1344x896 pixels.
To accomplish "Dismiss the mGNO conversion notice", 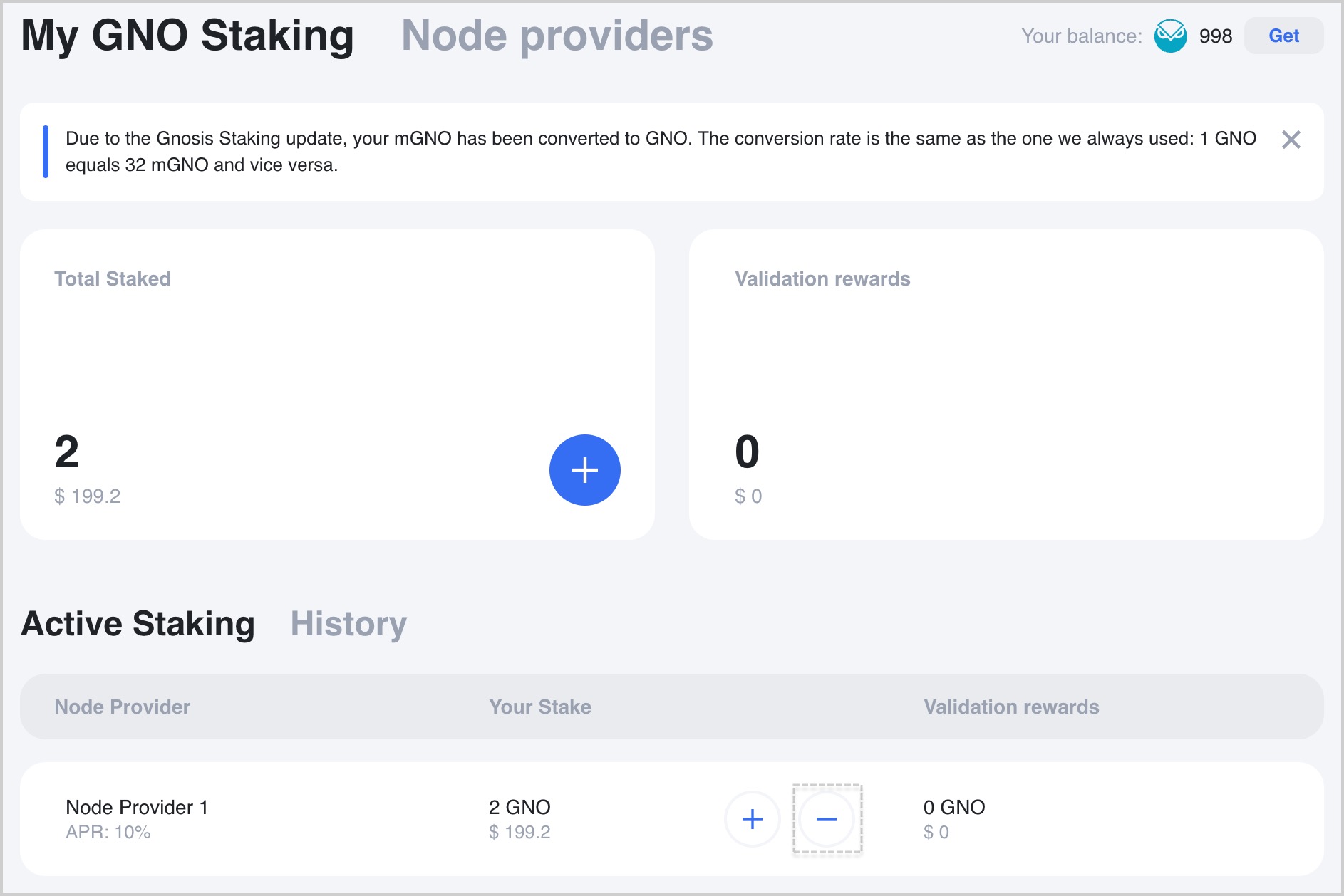I will (1291, 140).
